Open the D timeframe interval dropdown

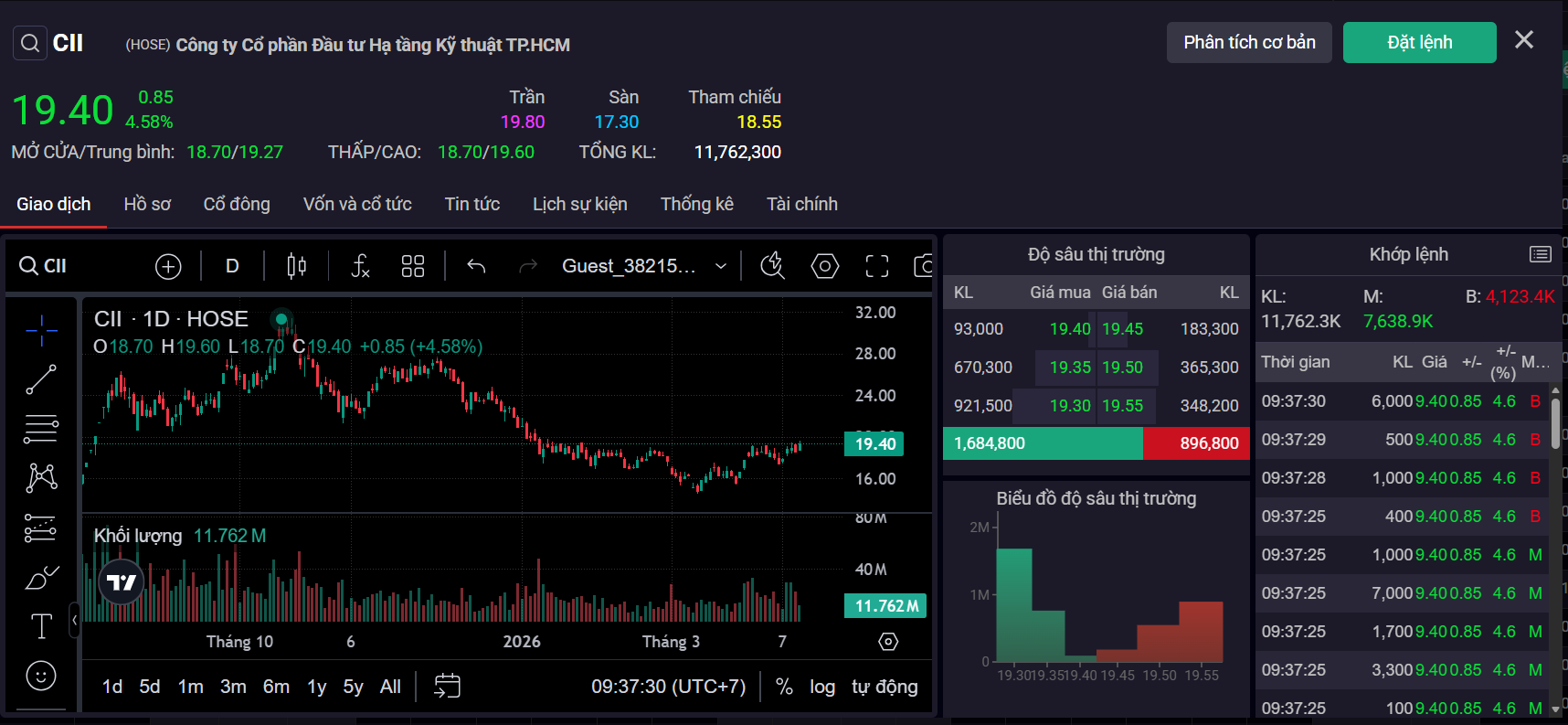[x=232, y=266]
